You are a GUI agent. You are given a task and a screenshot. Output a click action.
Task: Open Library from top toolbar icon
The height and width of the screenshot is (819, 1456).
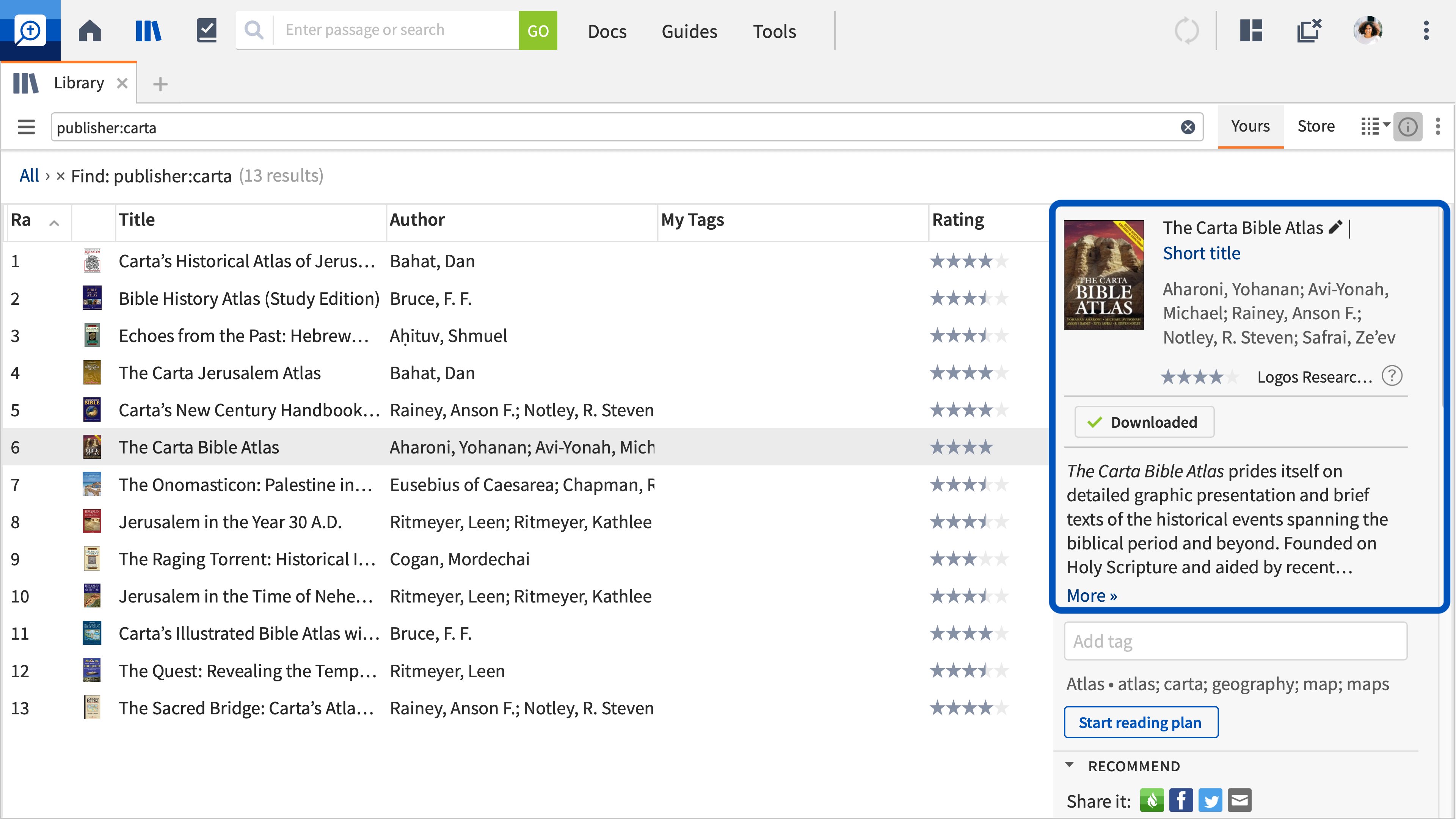(x=149, y=30)
